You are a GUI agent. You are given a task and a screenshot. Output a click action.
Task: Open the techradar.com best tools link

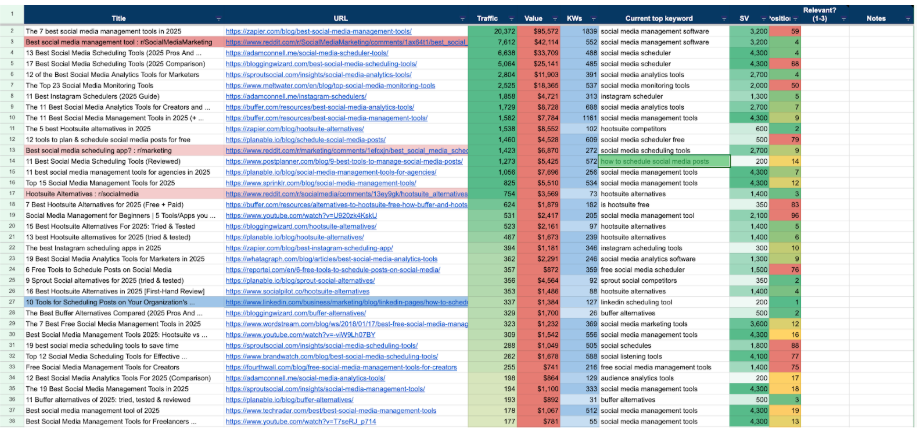330,411
